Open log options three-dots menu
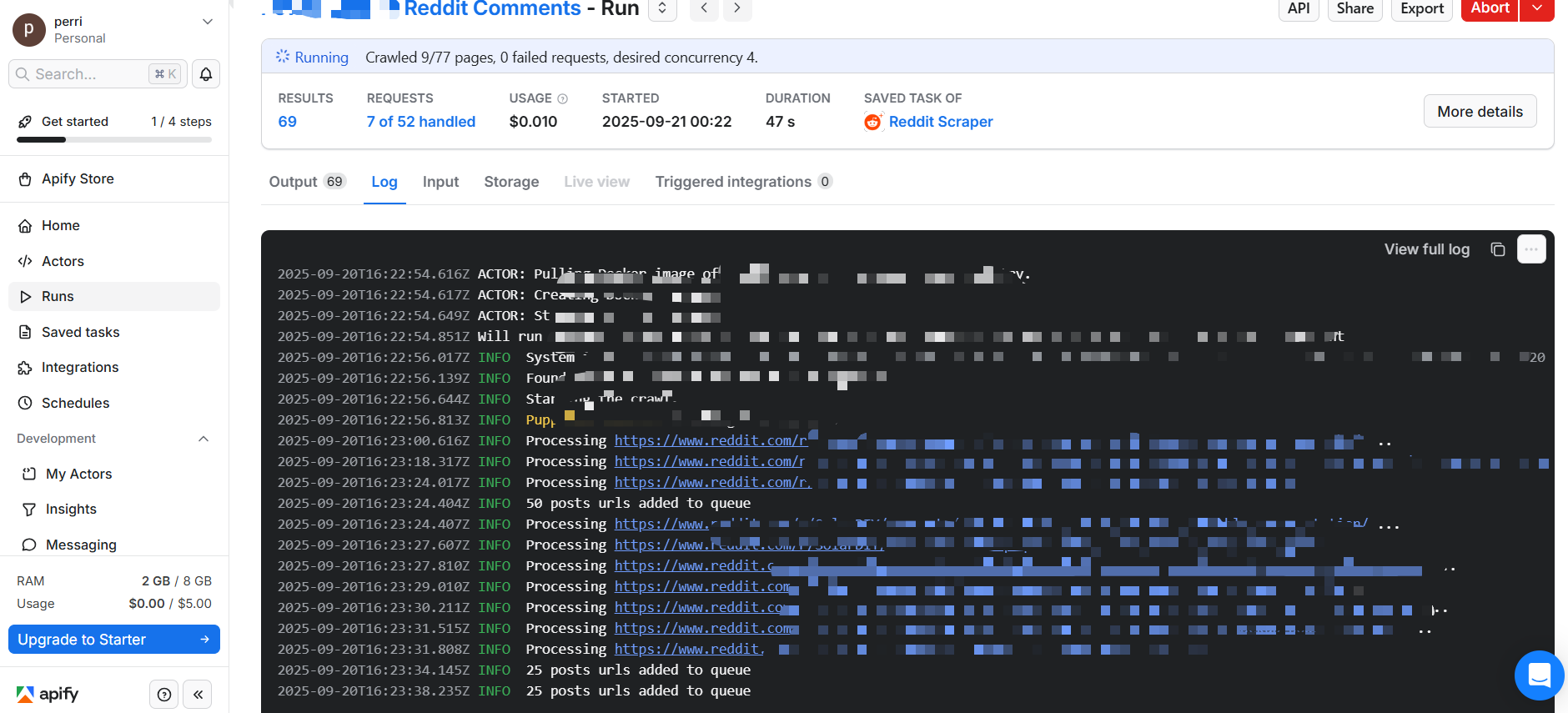Image resolution: width=1568 pixels, height=713 pixels. pos(1531,249)
